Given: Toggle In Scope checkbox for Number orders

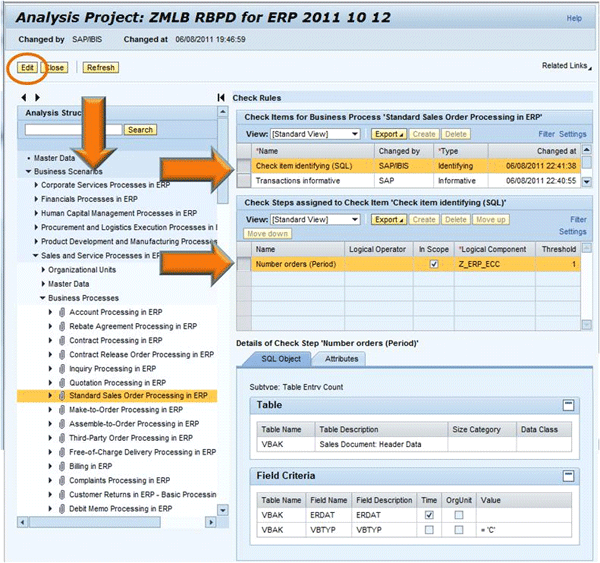Looking at the screenshot, I should click(x=433, y=264).
